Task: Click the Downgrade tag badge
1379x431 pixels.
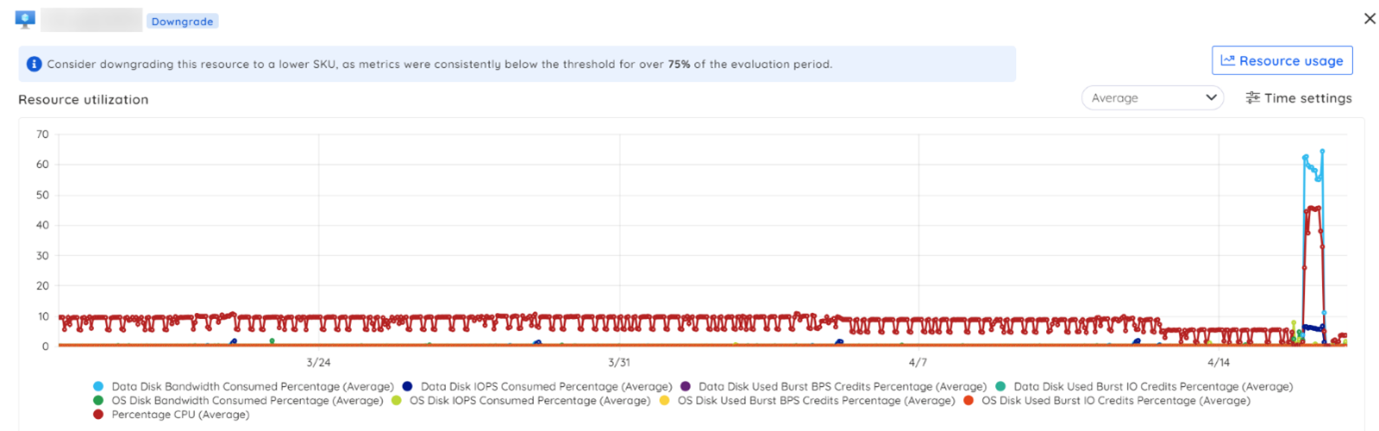Action: tap(183, 21)
